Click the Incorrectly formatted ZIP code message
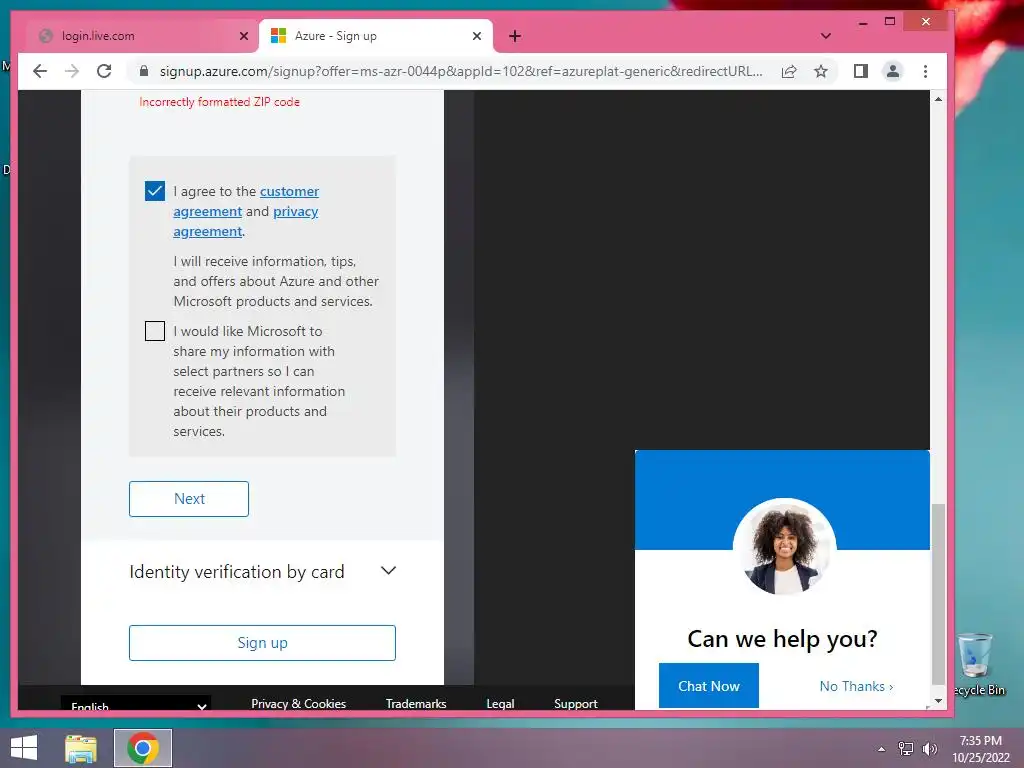 click(219, 102)
